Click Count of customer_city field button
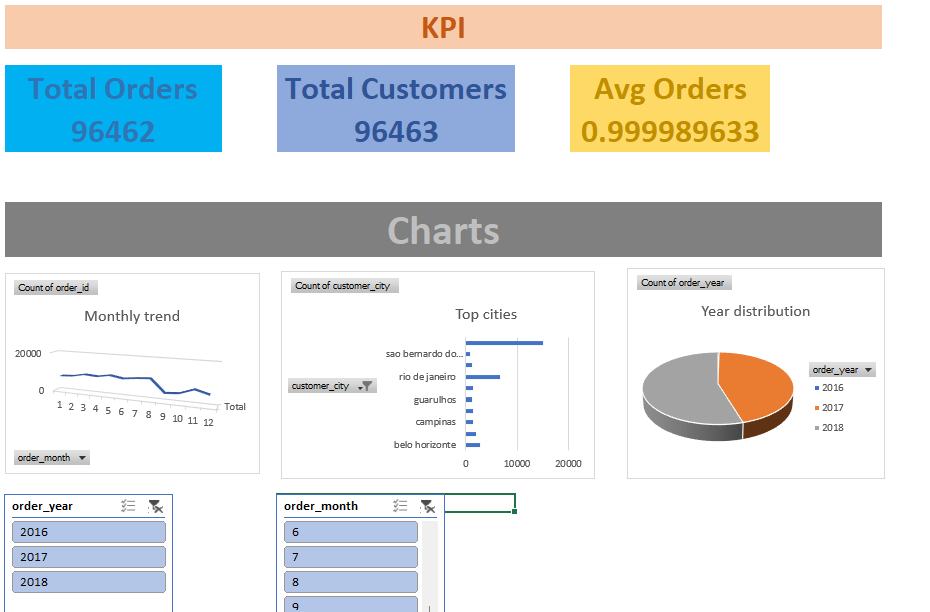 pos(345,285)
